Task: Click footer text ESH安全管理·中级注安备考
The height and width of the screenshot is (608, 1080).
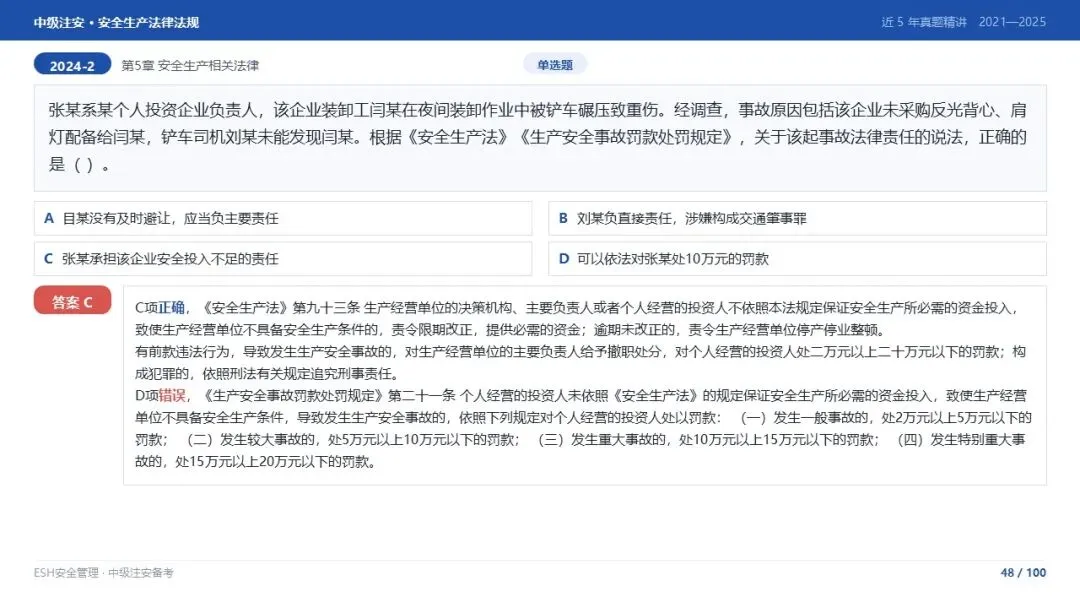Action: 103,573
